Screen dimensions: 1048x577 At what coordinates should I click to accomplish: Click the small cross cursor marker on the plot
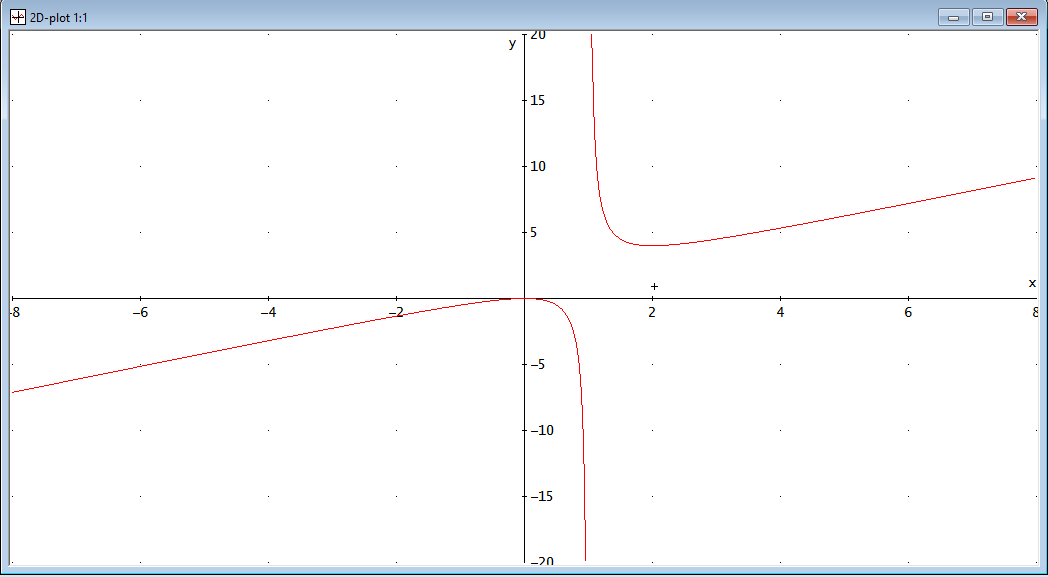(654, 287)
